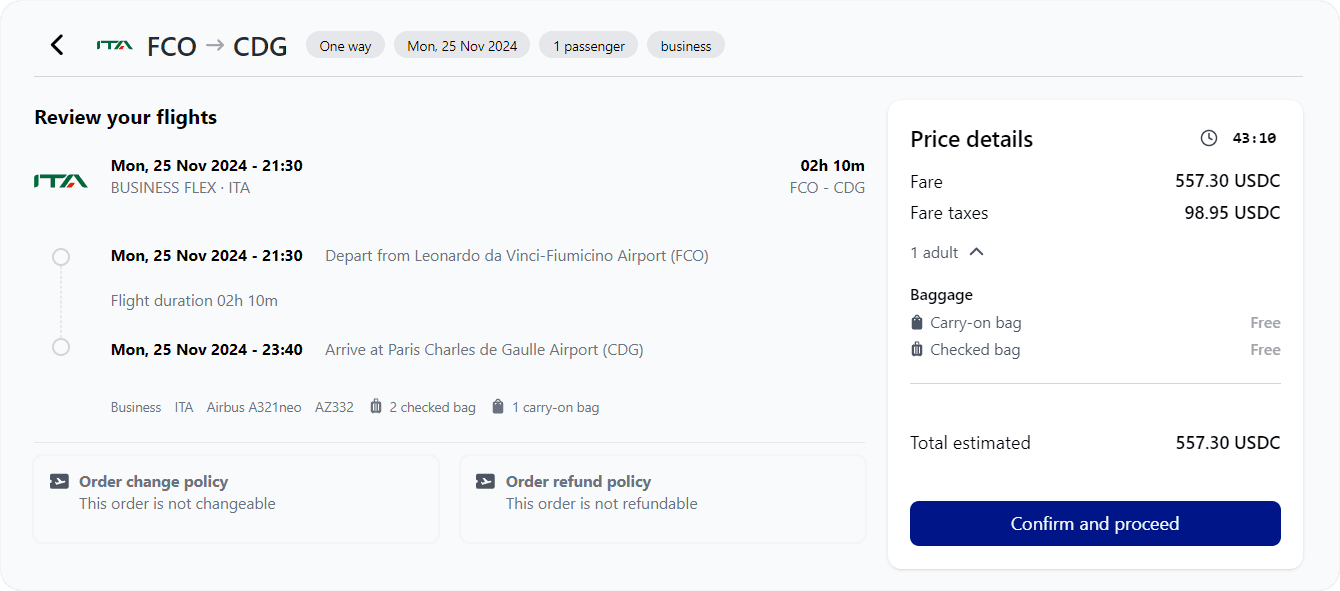Click the clock icon next to the timer
This screenshot has width=1340, height=591.
1208,139
